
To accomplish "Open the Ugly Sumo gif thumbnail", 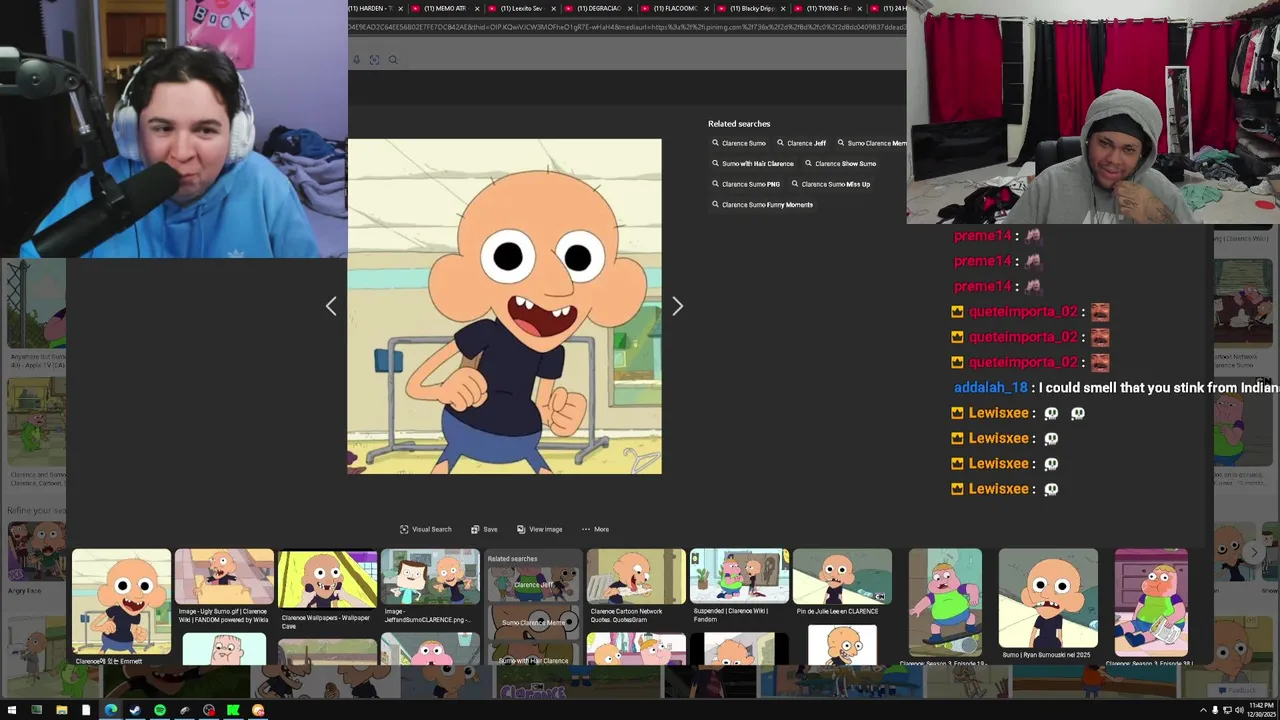I will pyautogui.click(x=224, y=577).
